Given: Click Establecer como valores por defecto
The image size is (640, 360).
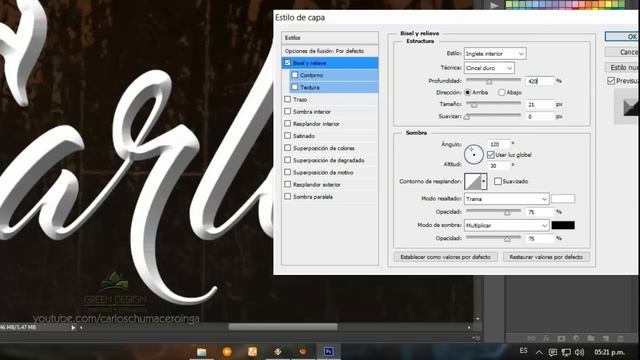Looking at the screenshot, I should 445,257.
